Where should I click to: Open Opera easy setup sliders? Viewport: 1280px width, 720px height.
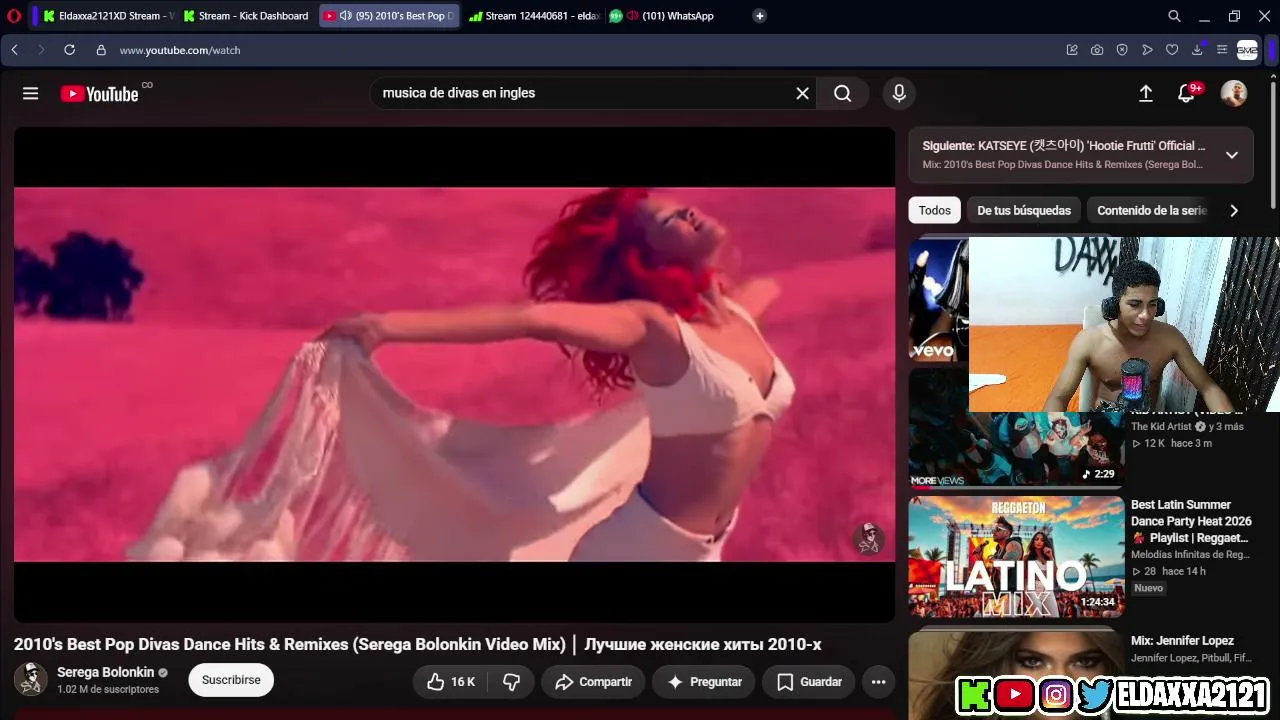point(1221,50)
